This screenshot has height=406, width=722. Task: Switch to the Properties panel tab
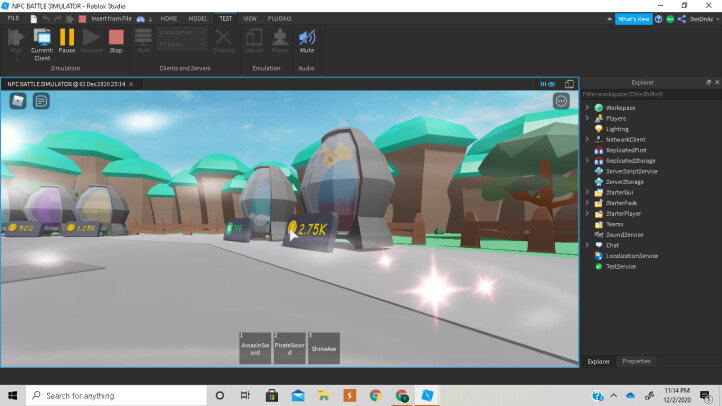(x=636, y=361)
